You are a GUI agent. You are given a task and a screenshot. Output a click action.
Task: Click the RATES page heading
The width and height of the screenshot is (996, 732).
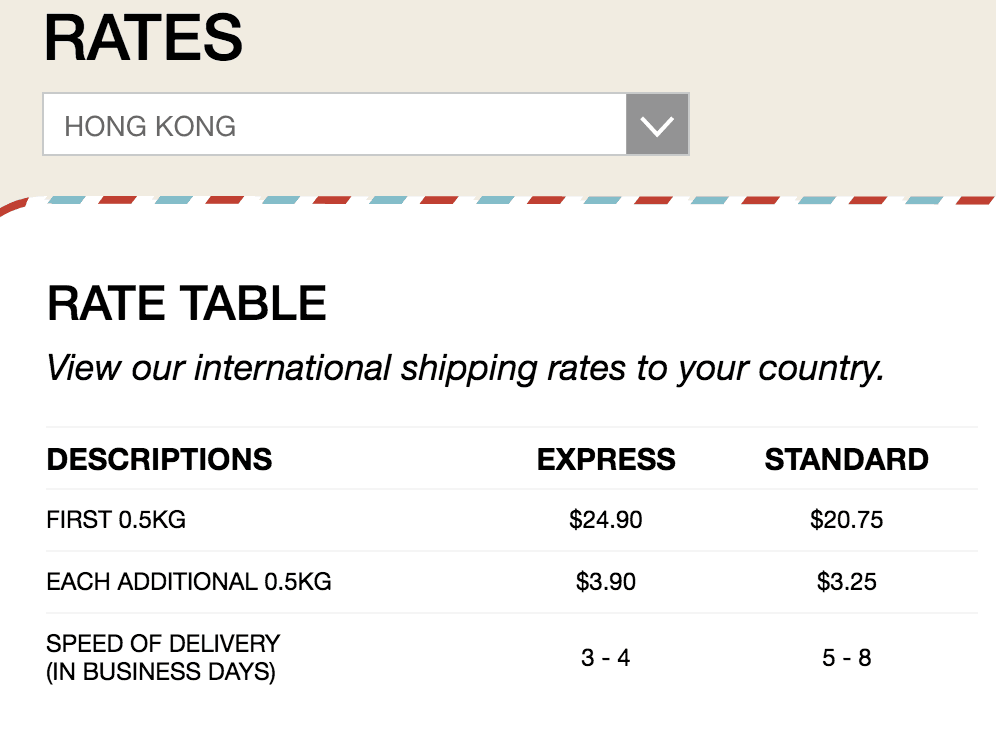pos(143,37)
